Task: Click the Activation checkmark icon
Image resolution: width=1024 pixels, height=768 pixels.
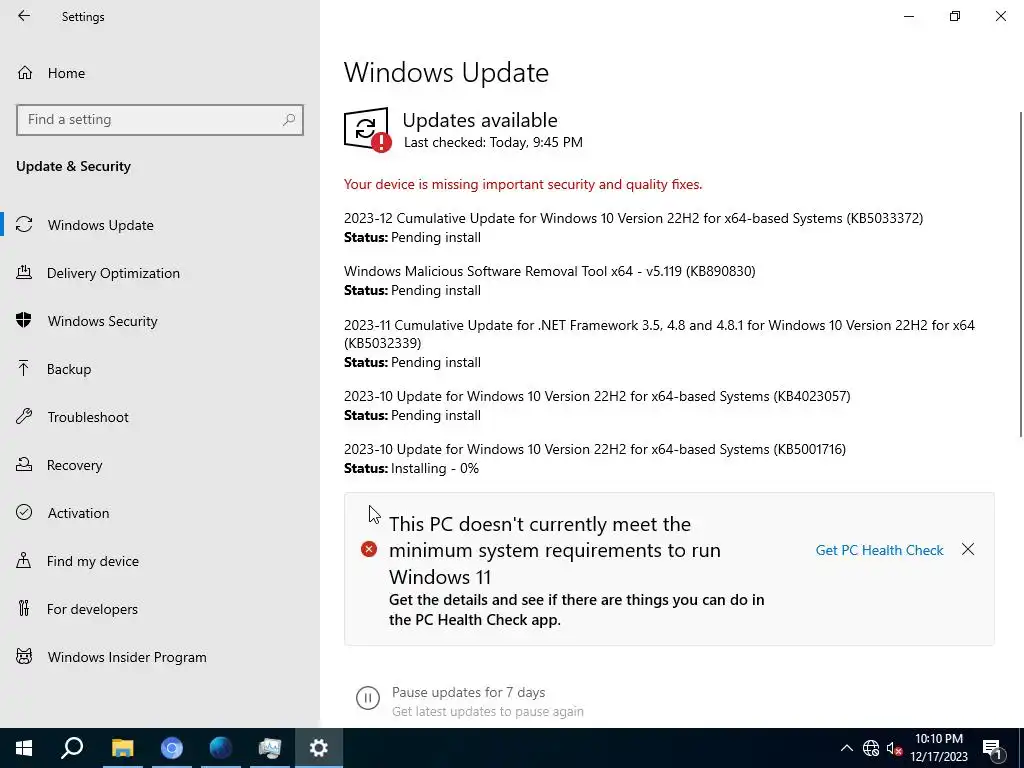Action: click(24, 512)
